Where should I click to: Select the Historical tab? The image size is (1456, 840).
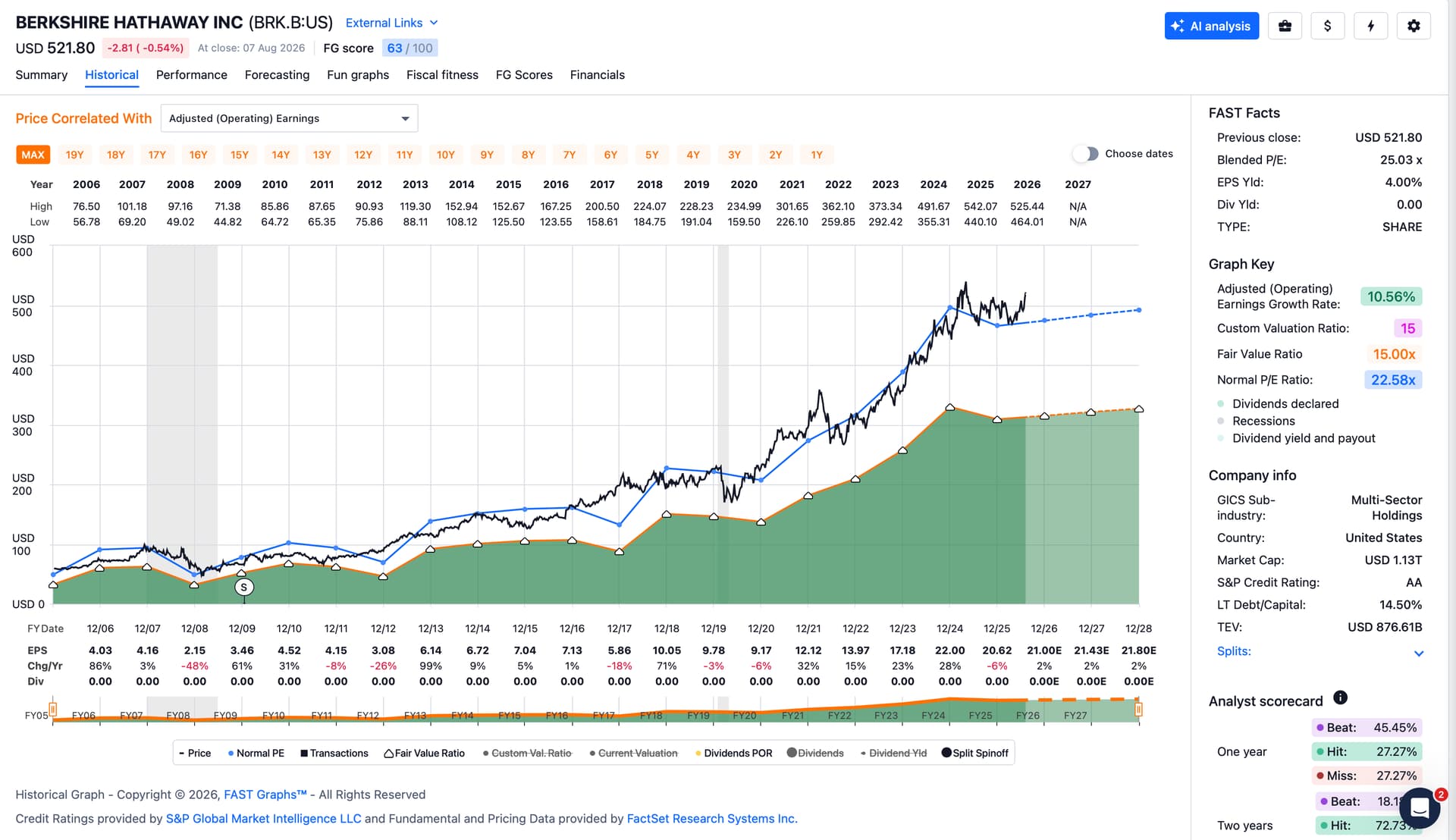point(111,75)
